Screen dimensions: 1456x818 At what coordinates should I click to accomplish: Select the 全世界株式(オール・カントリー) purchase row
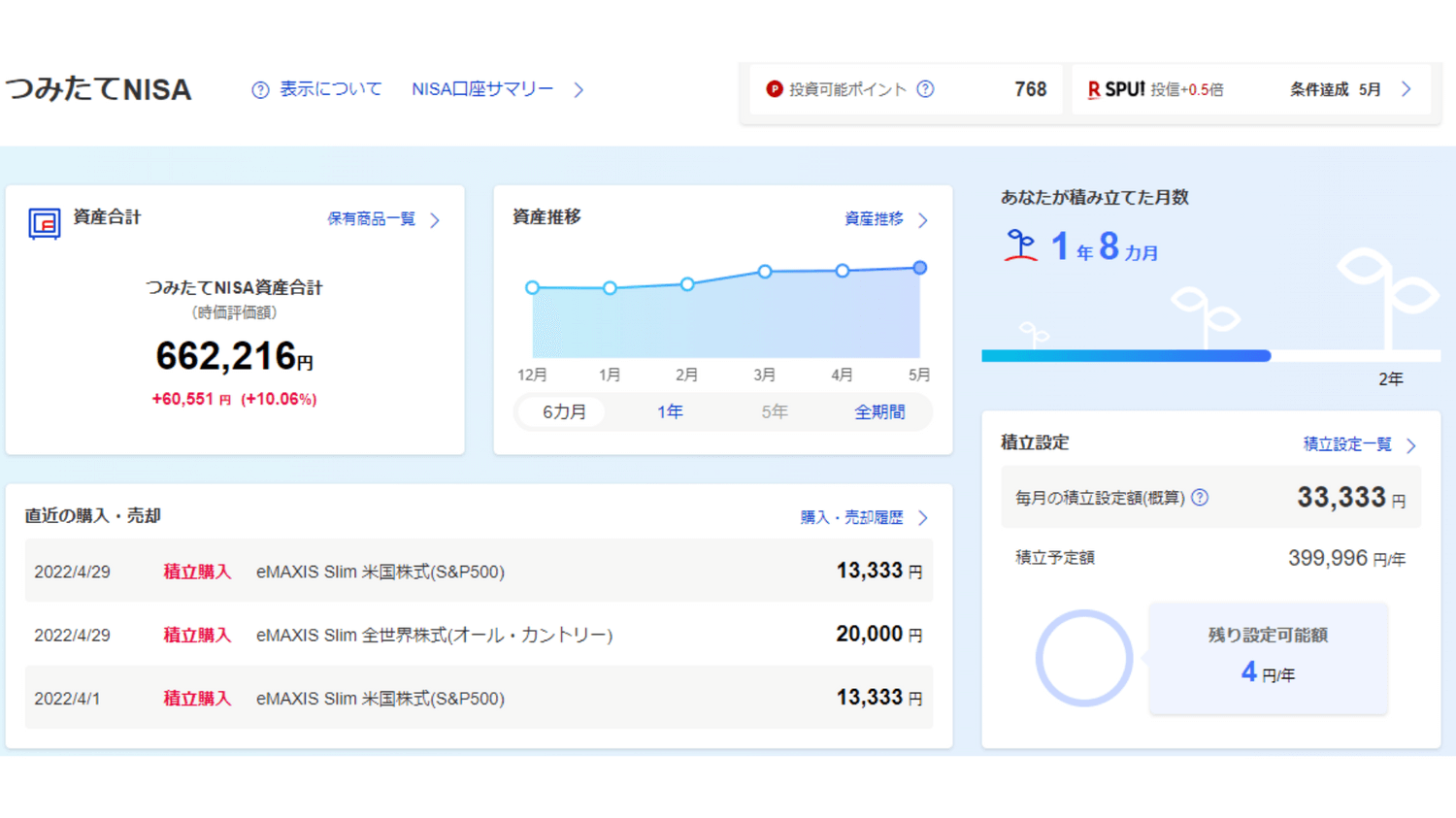point(479,634)
